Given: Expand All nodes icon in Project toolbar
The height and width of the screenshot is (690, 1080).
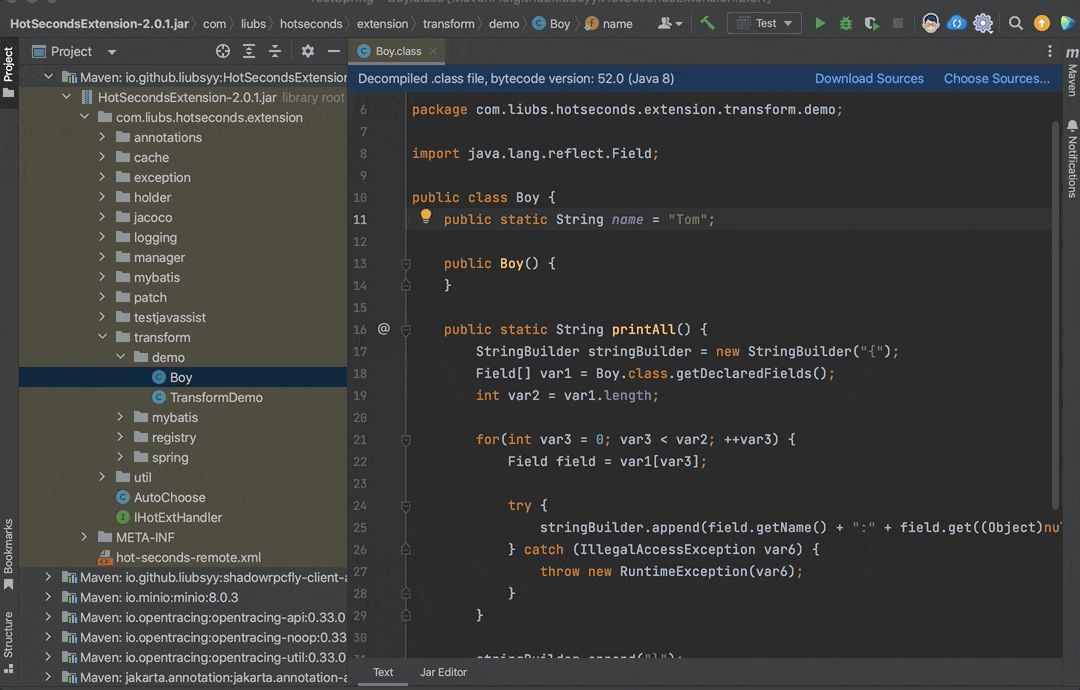Looking at the screenshot, I should (249, 50).
